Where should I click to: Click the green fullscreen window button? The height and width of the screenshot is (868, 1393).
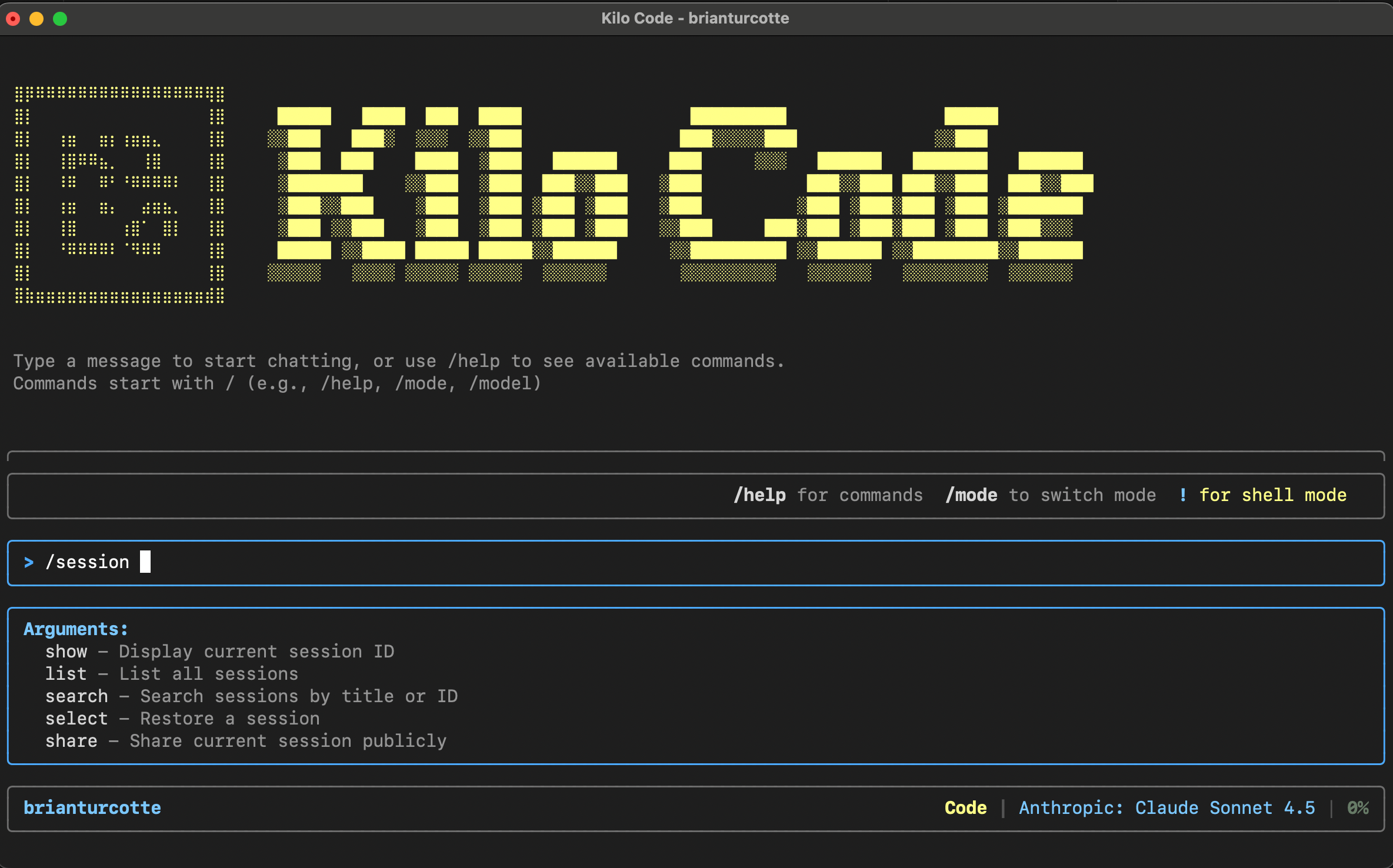pyautogui.click(x=60, y=19)
